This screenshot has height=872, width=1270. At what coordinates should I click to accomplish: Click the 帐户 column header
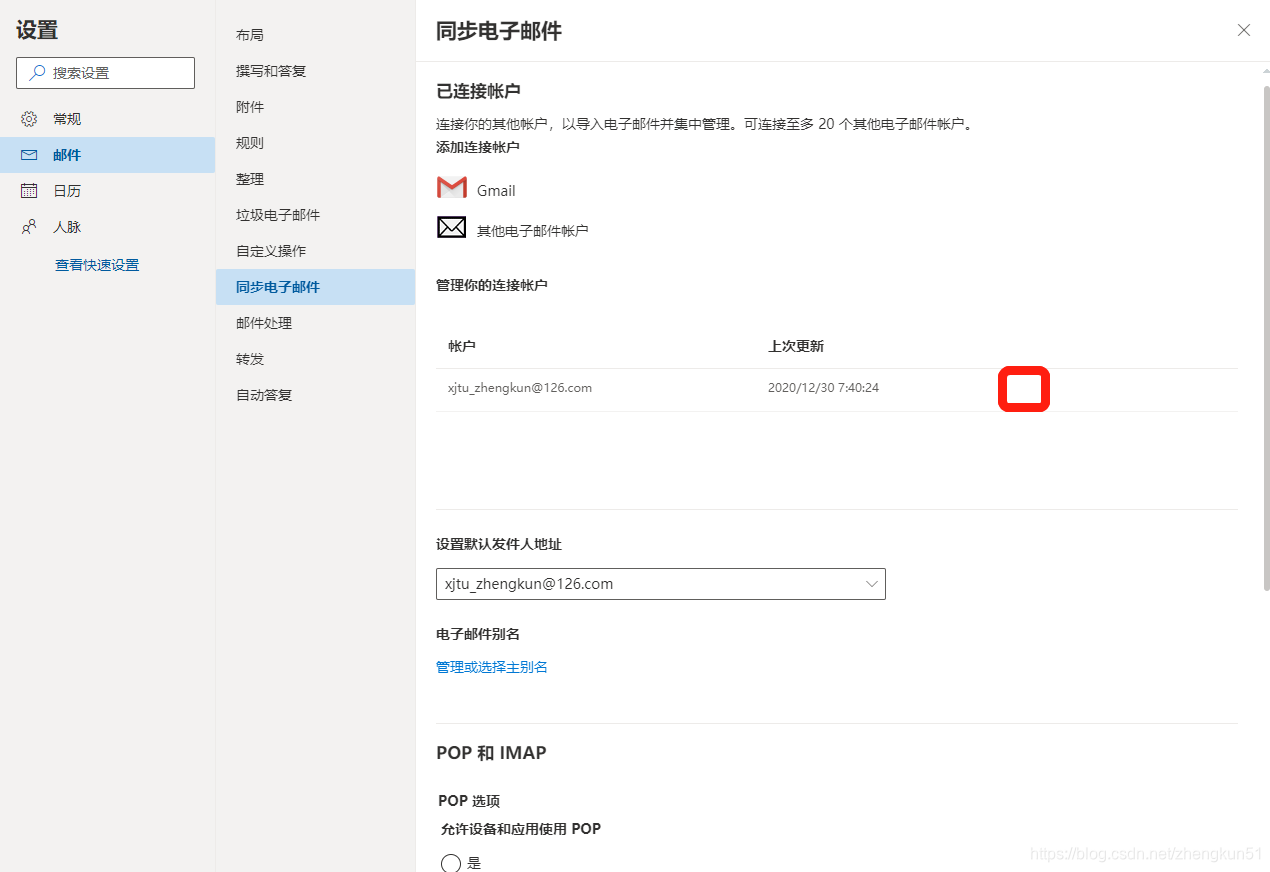tap(462, 346)
